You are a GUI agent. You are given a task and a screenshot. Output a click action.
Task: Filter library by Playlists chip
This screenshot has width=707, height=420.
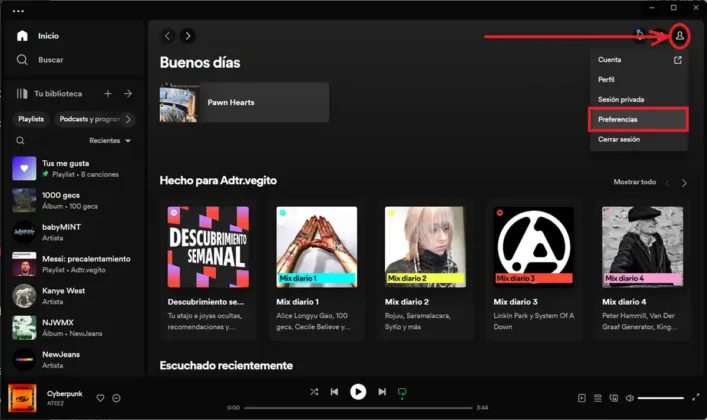[x=31, y=119]
